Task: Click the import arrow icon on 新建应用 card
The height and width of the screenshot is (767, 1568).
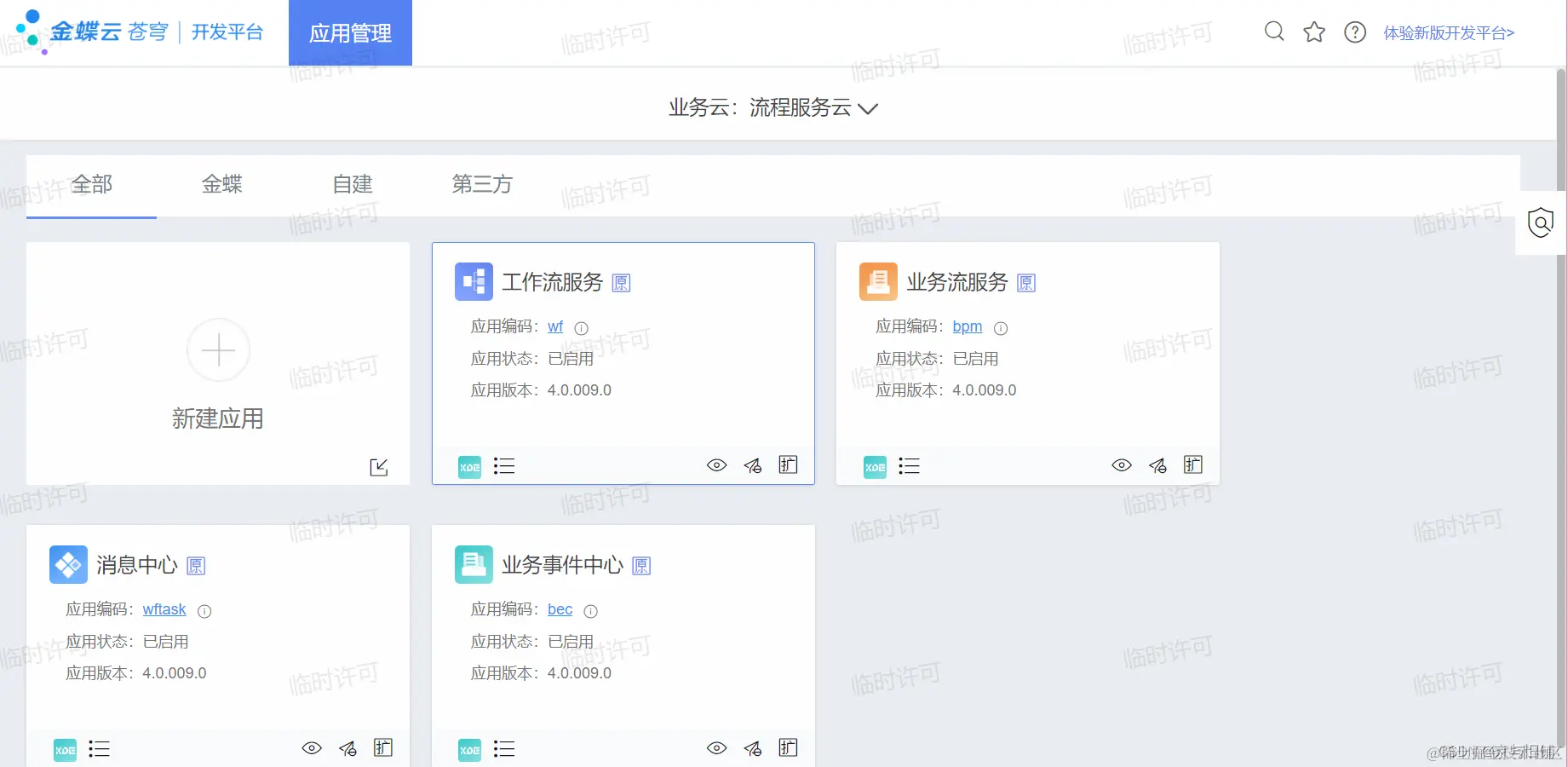Action: tap(379, 467)
